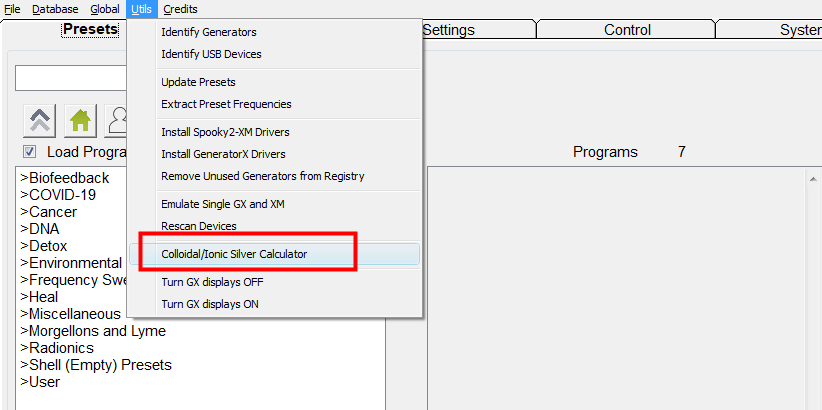Select Turn GX displays OFF
This screenshot has height=410, width=822.
tap(212, 282)
